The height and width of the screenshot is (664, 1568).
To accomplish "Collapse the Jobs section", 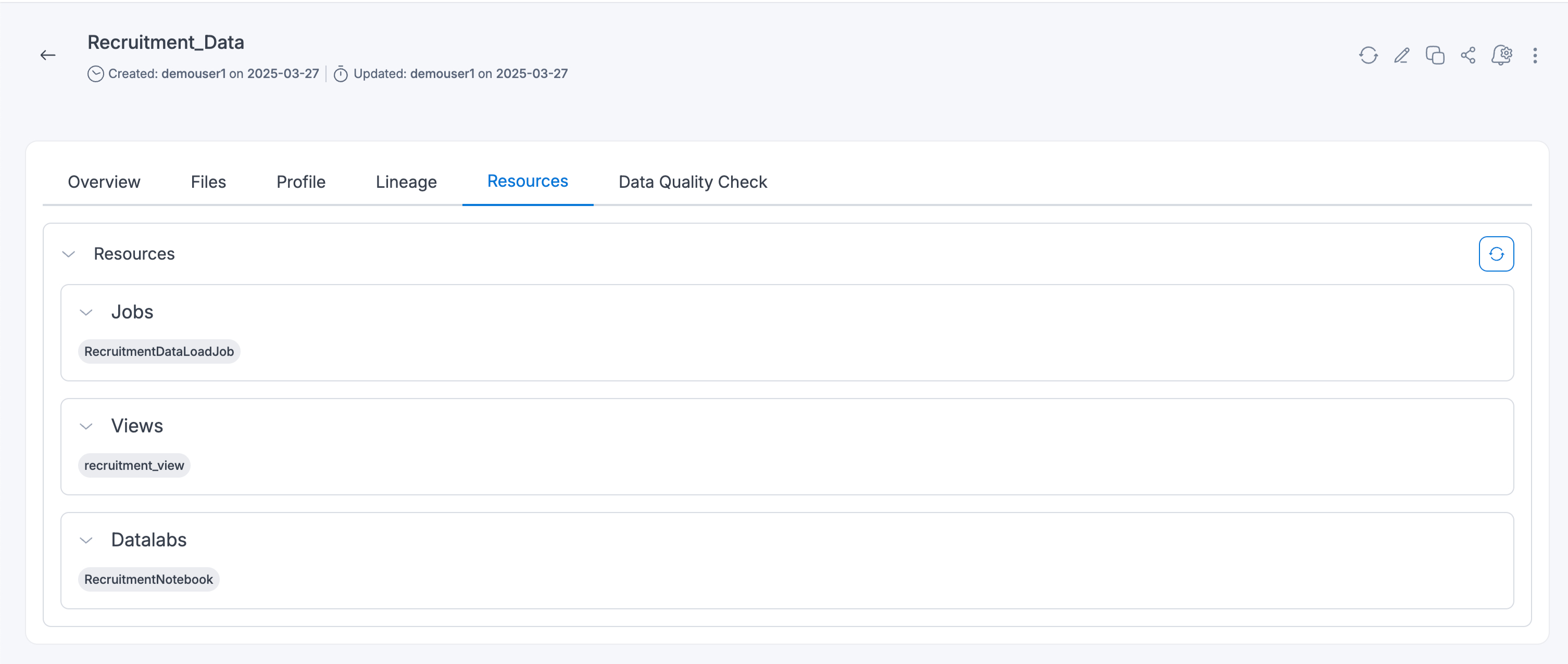I will point(86,313).
